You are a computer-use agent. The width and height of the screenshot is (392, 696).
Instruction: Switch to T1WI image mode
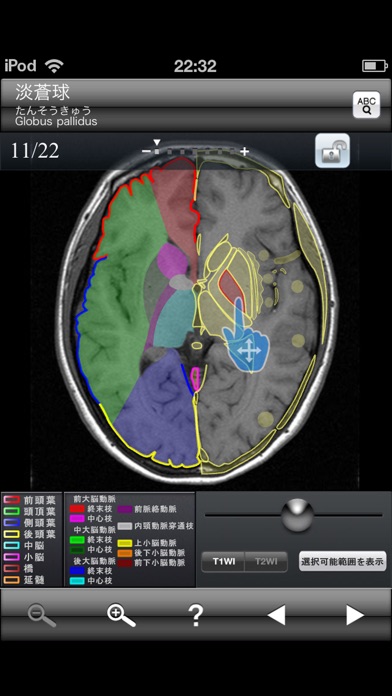[223, 562]
